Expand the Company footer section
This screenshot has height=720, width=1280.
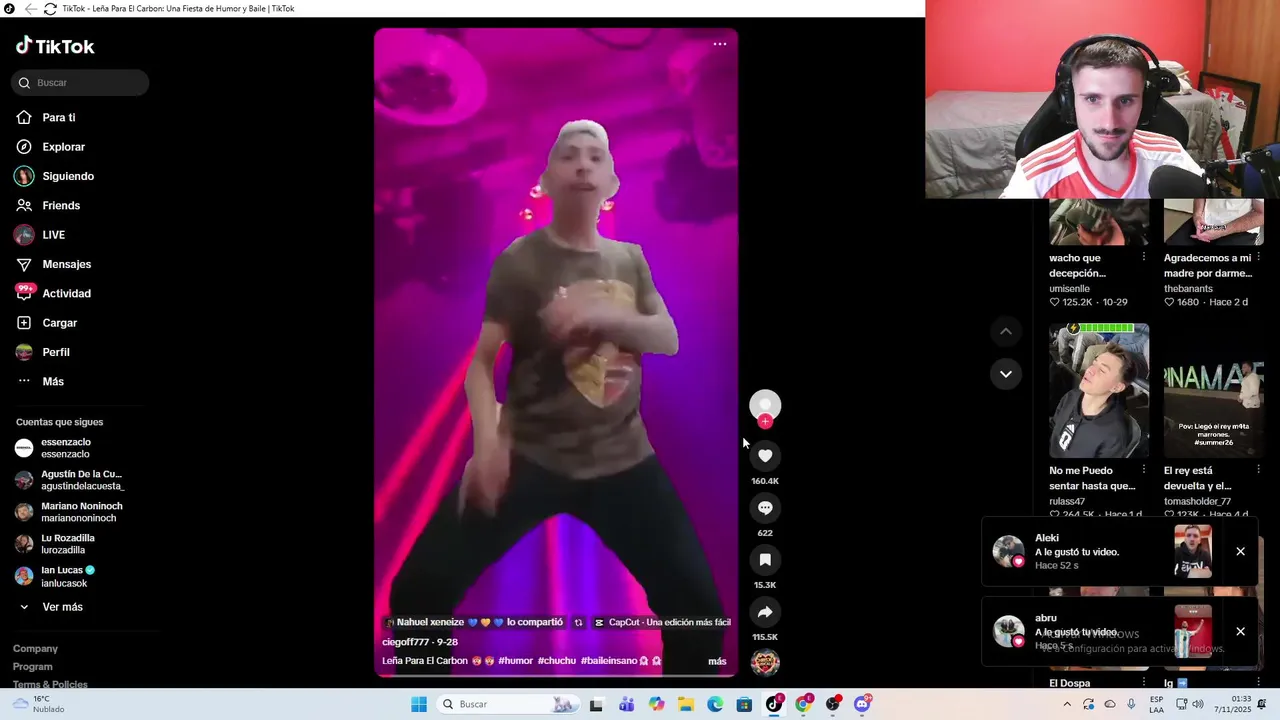[x=35, y=649]
